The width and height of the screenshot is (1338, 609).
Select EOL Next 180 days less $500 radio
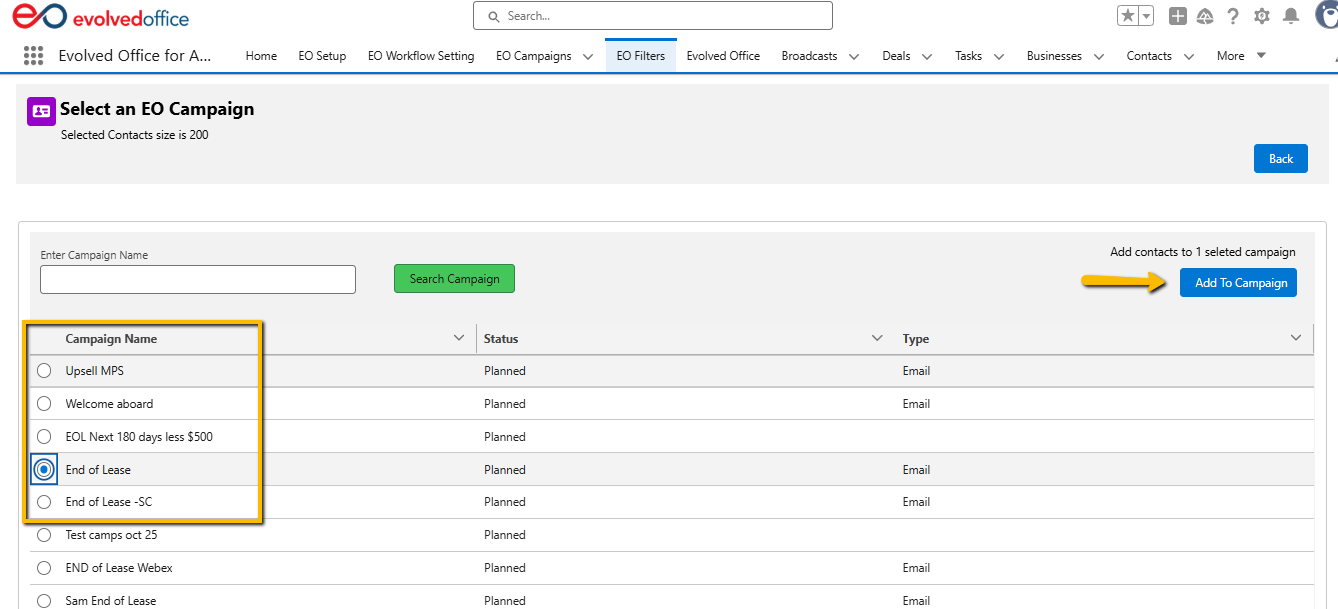(44, 437)
